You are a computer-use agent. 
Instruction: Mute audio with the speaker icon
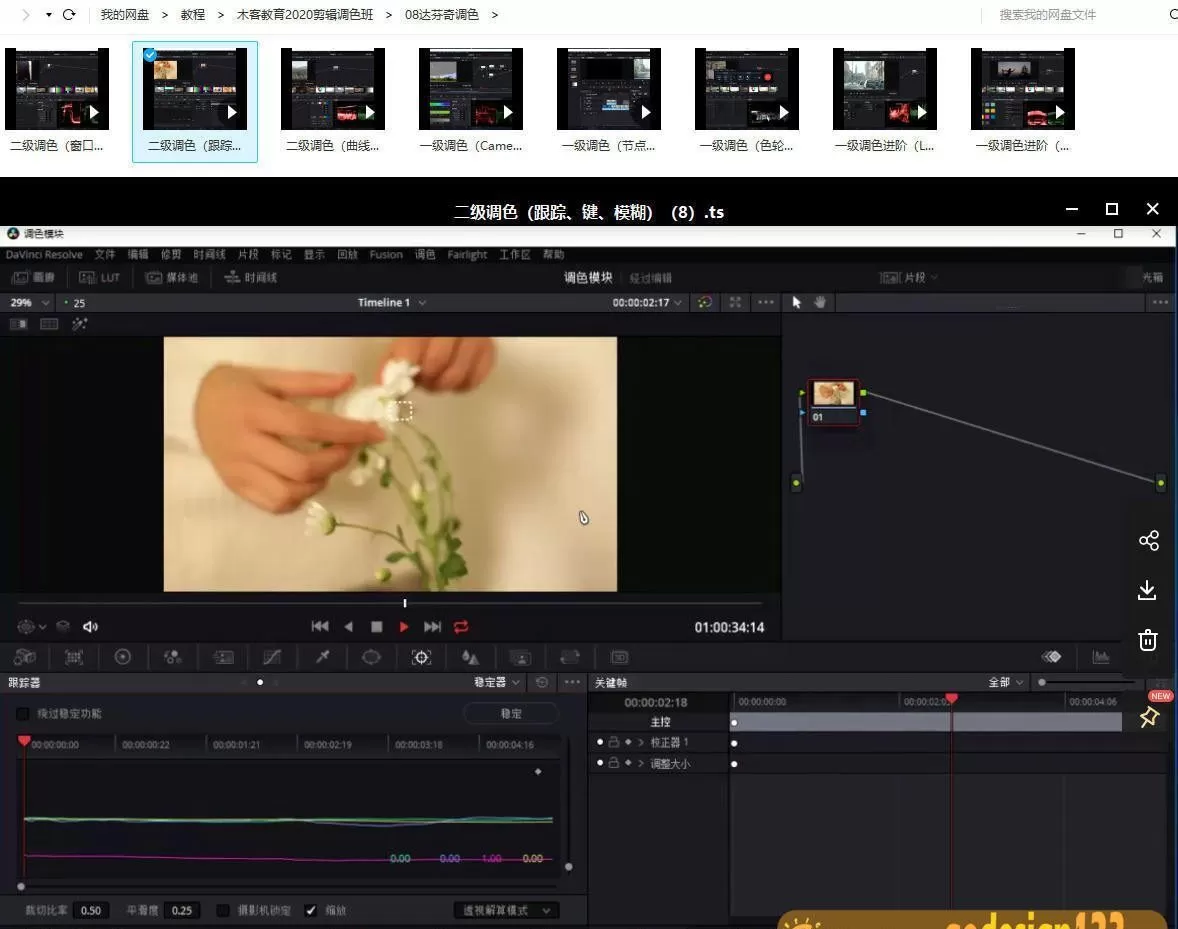point(90,627)
